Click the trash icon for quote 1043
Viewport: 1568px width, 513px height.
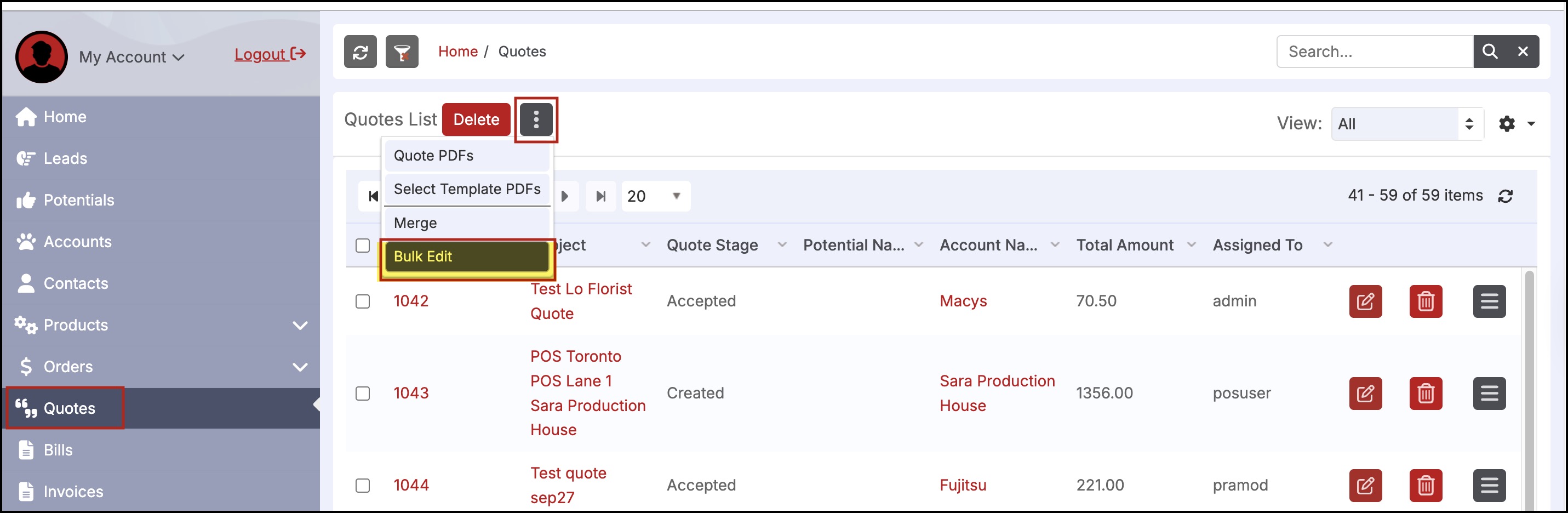coord(1425,393)
